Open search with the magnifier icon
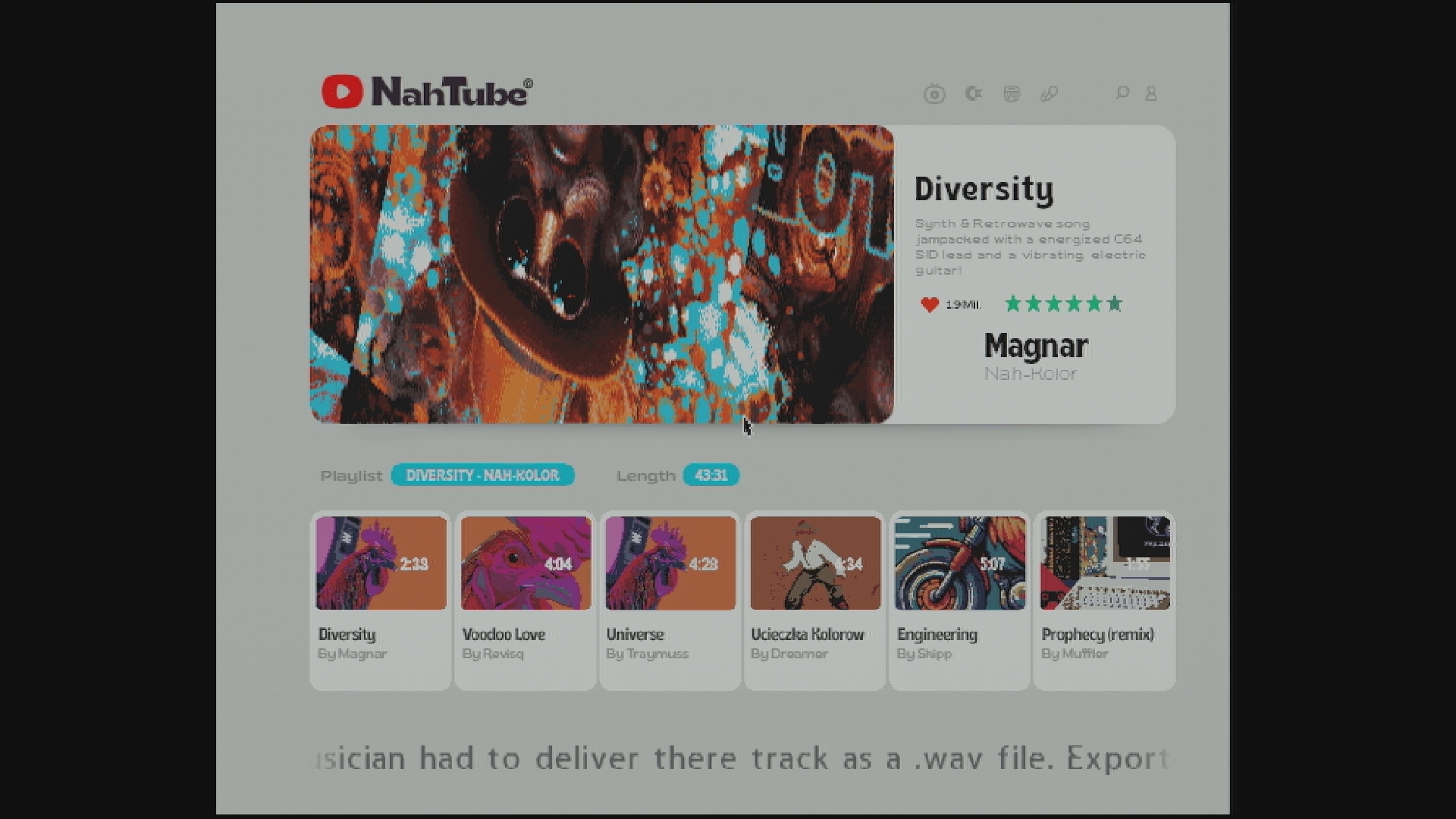 [x=1122, y=93]
